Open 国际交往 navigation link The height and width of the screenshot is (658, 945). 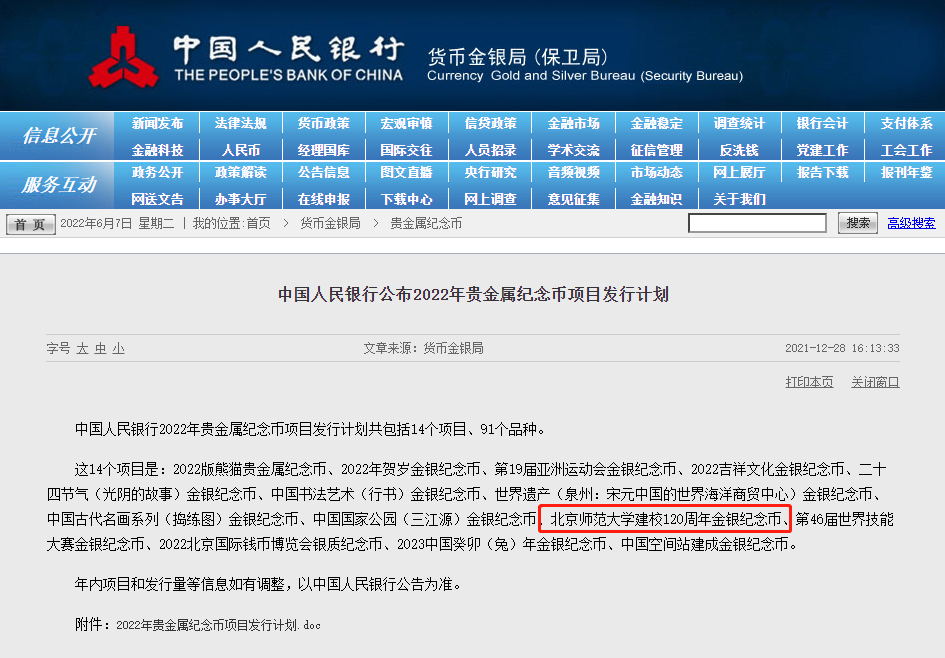[407, 150]
